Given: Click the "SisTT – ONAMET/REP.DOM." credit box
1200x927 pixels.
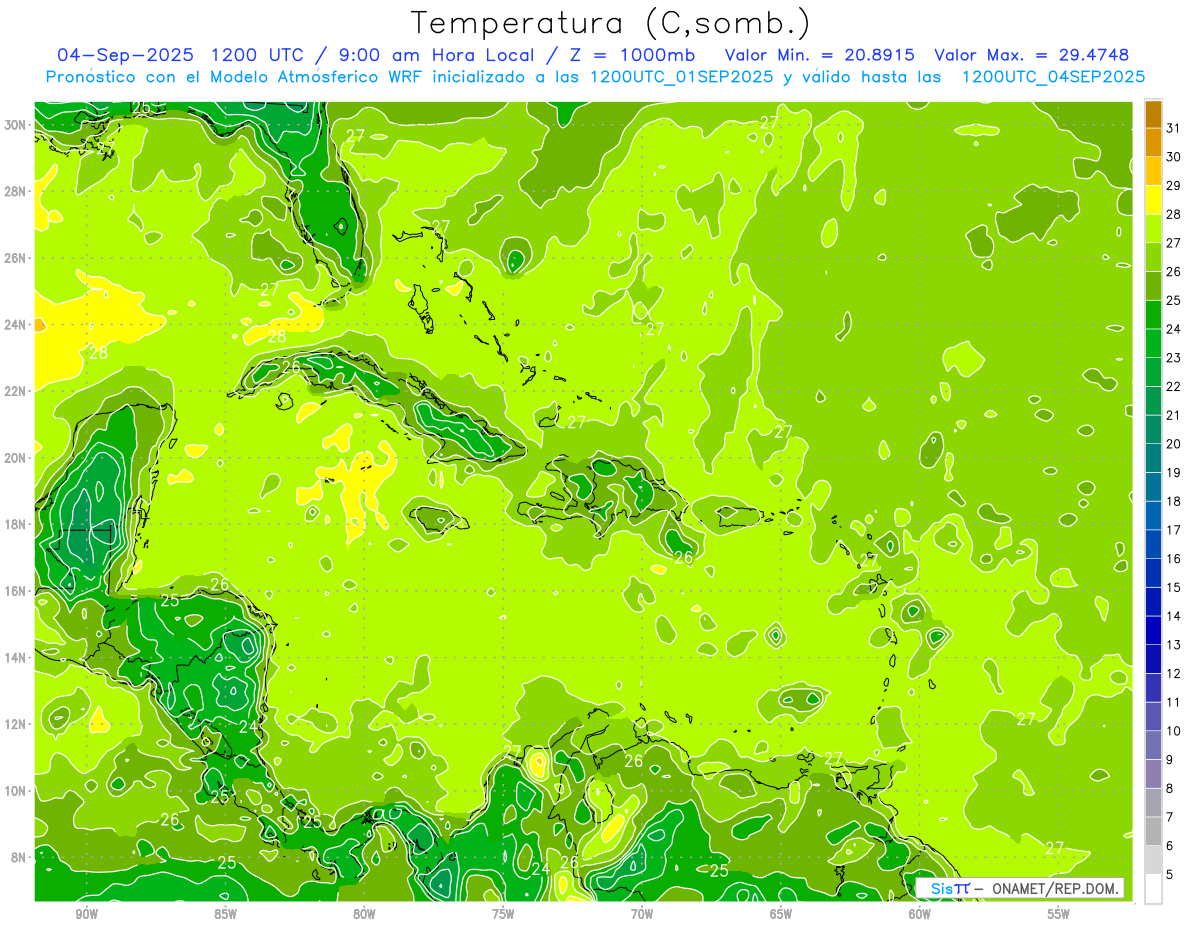Looking at the screenshot, I should coord(1020,888).
